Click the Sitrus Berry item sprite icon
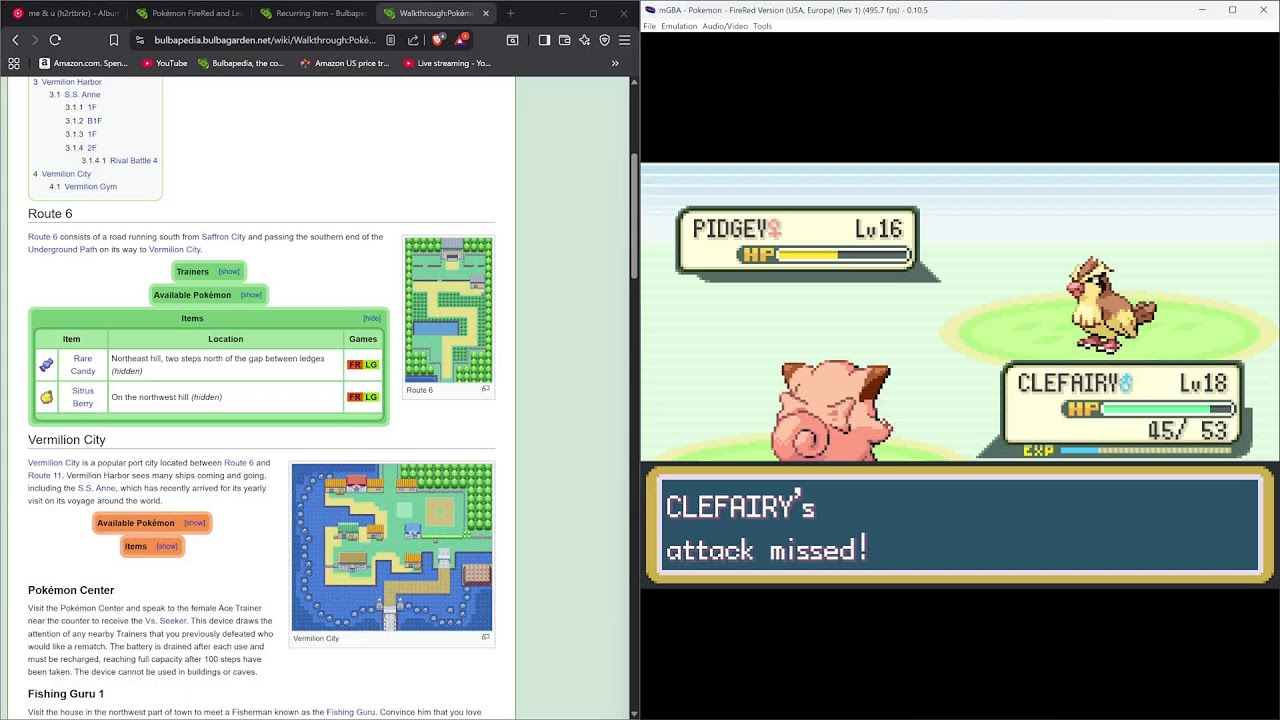This screenshot has height=720, width=1280. [x=46, y=397]
